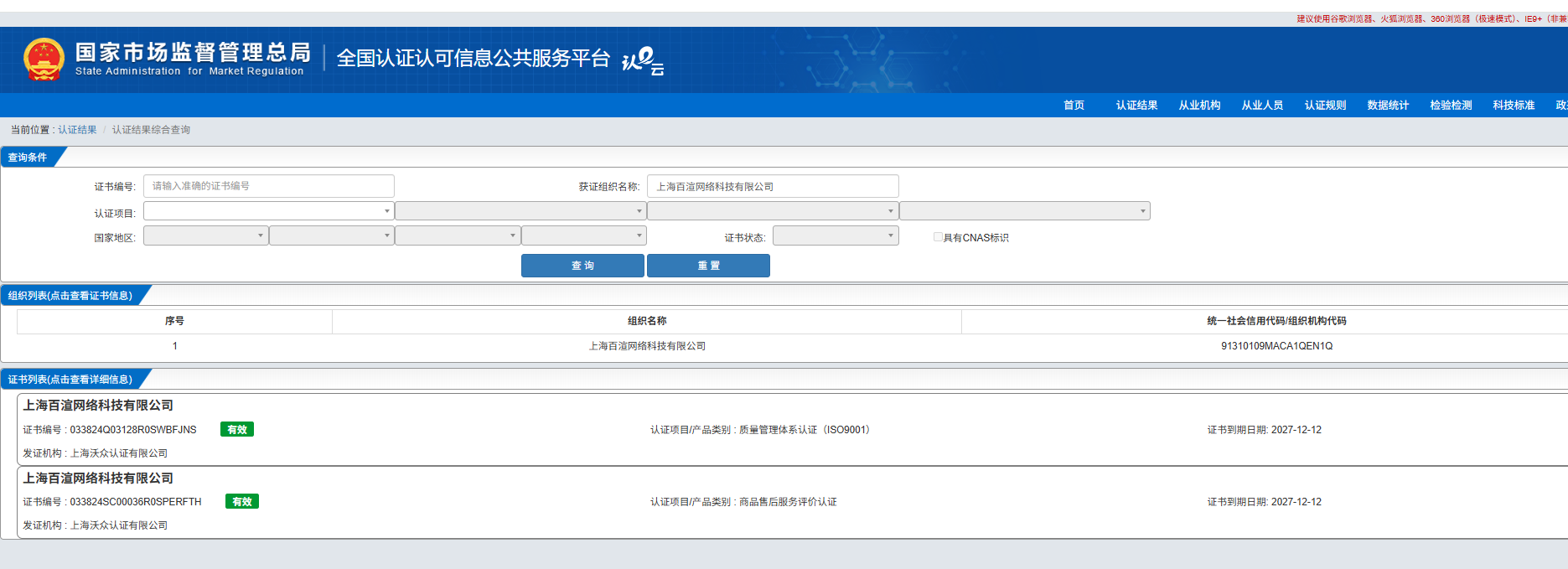Enable the 具有CNAS标识 checkbox
Viewport: 1568px width, 569px height.
[938, 237]
